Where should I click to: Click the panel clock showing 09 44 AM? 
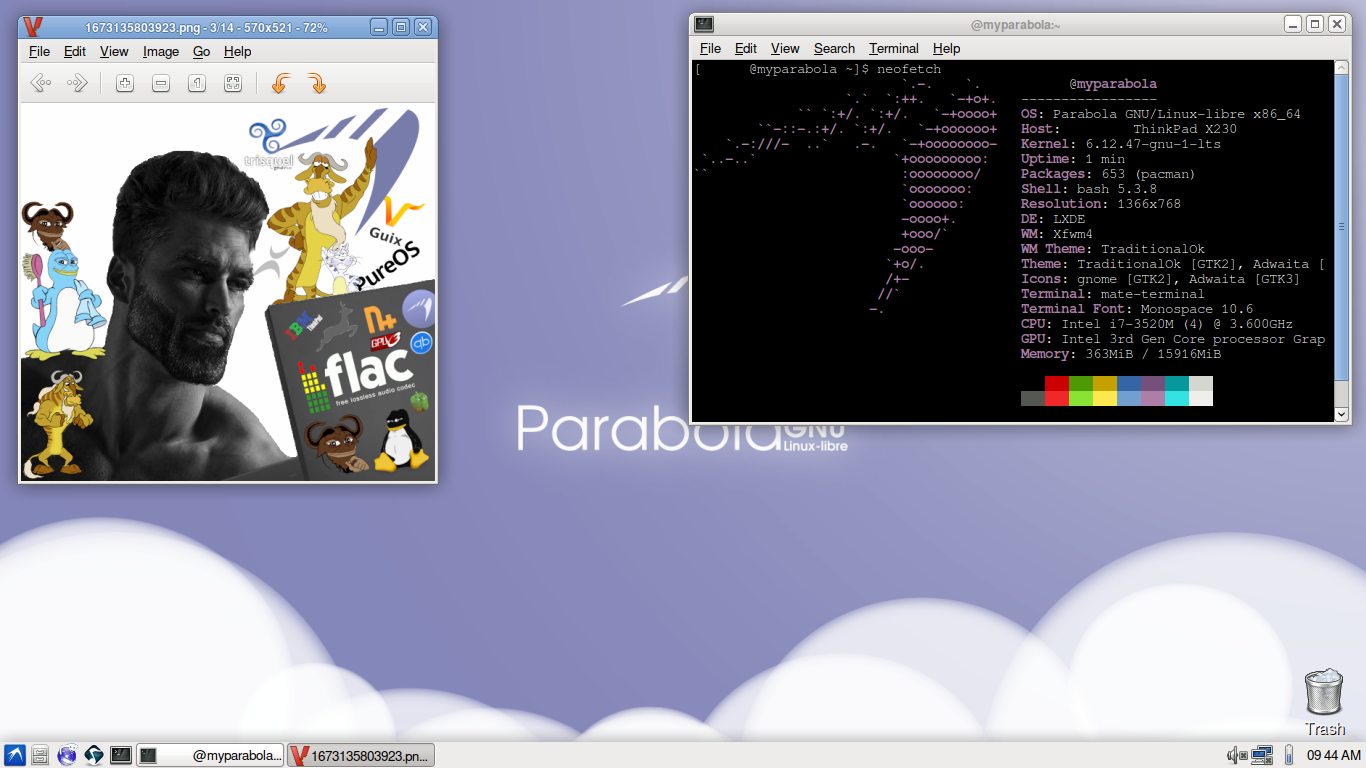[x=1333, y=755]
